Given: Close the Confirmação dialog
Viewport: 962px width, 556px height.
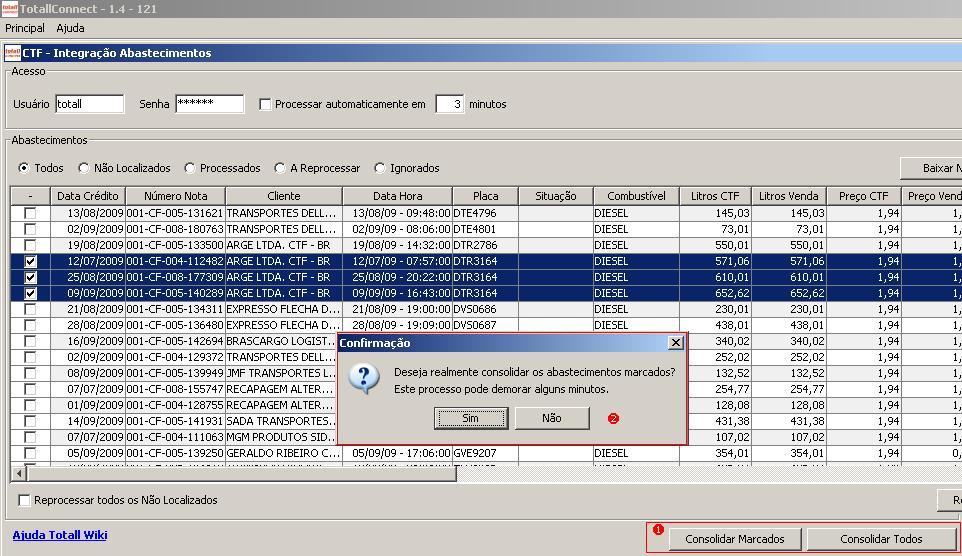Looking at the screenshot, I should click(675, 342).
